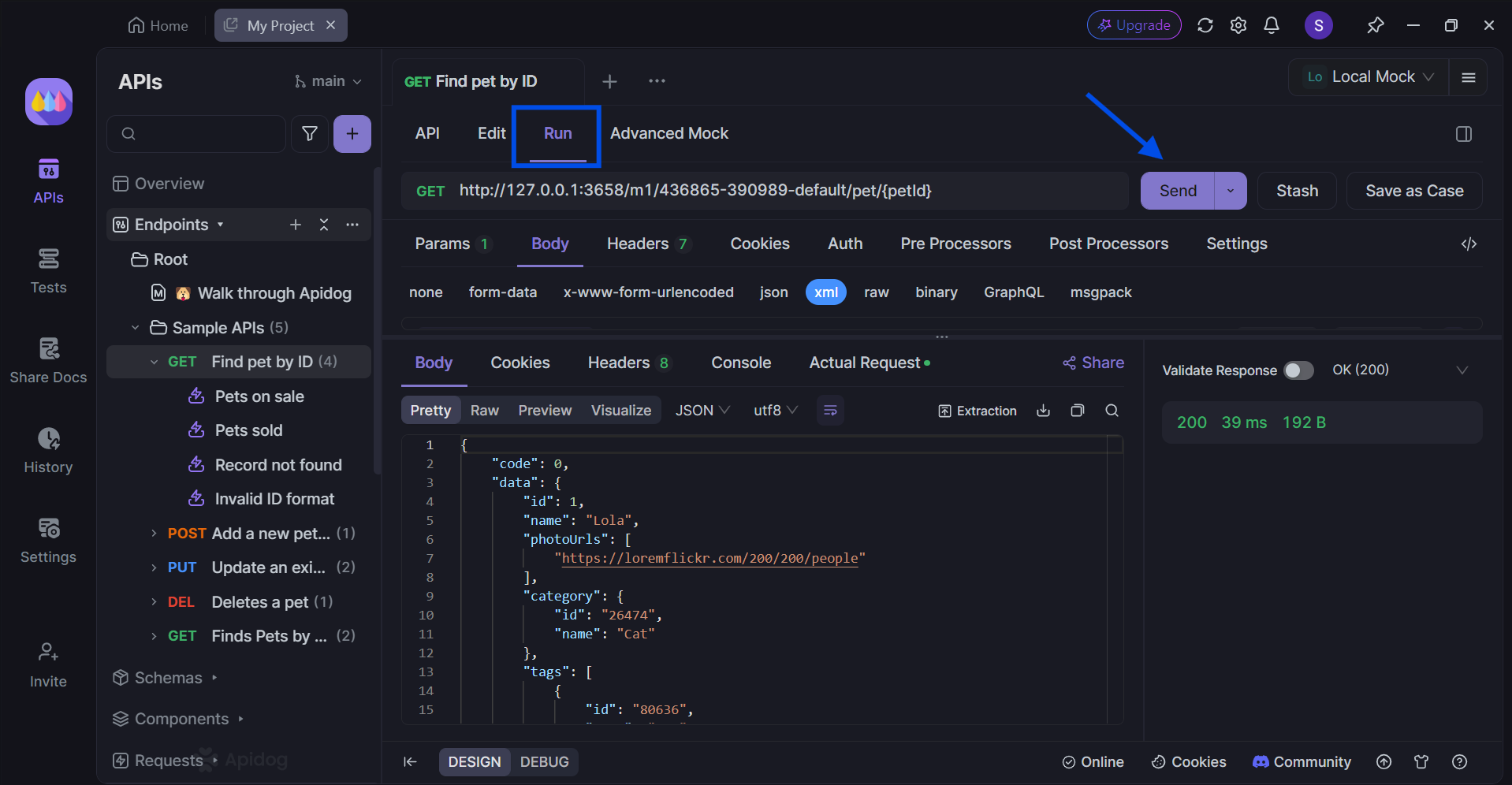Select the json body type
This screenshot has height=785, width=1512.
(x=773, y=292)
